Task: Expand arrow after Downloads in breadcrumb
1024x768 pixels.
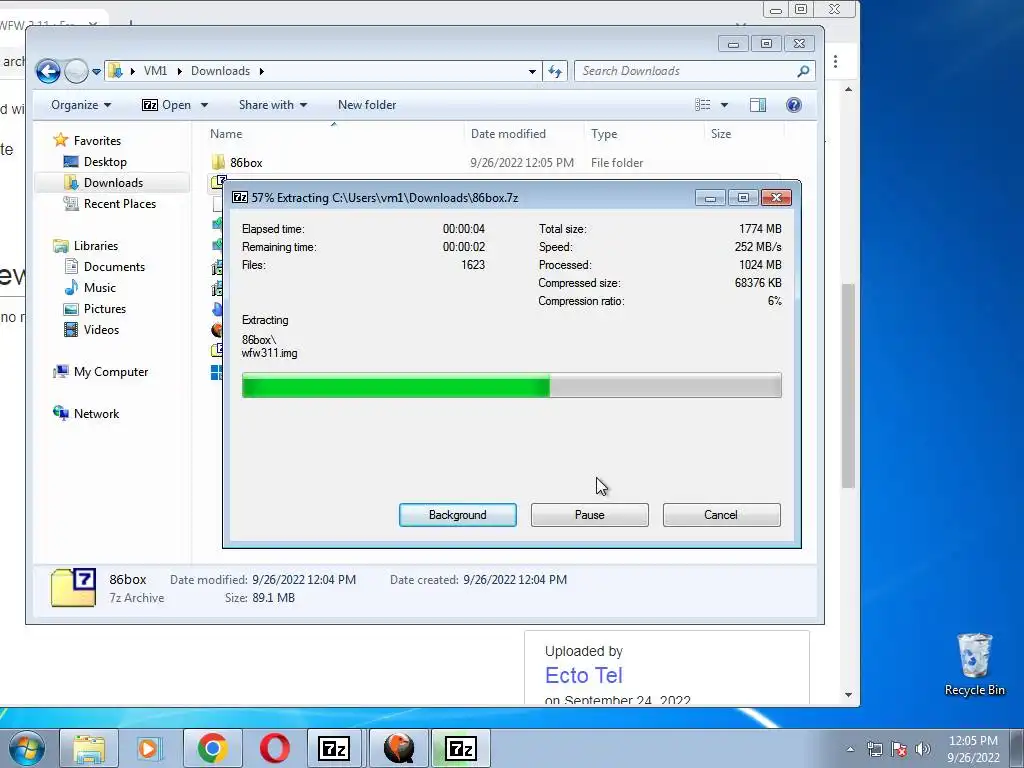Action: click(x=262, y=71)
